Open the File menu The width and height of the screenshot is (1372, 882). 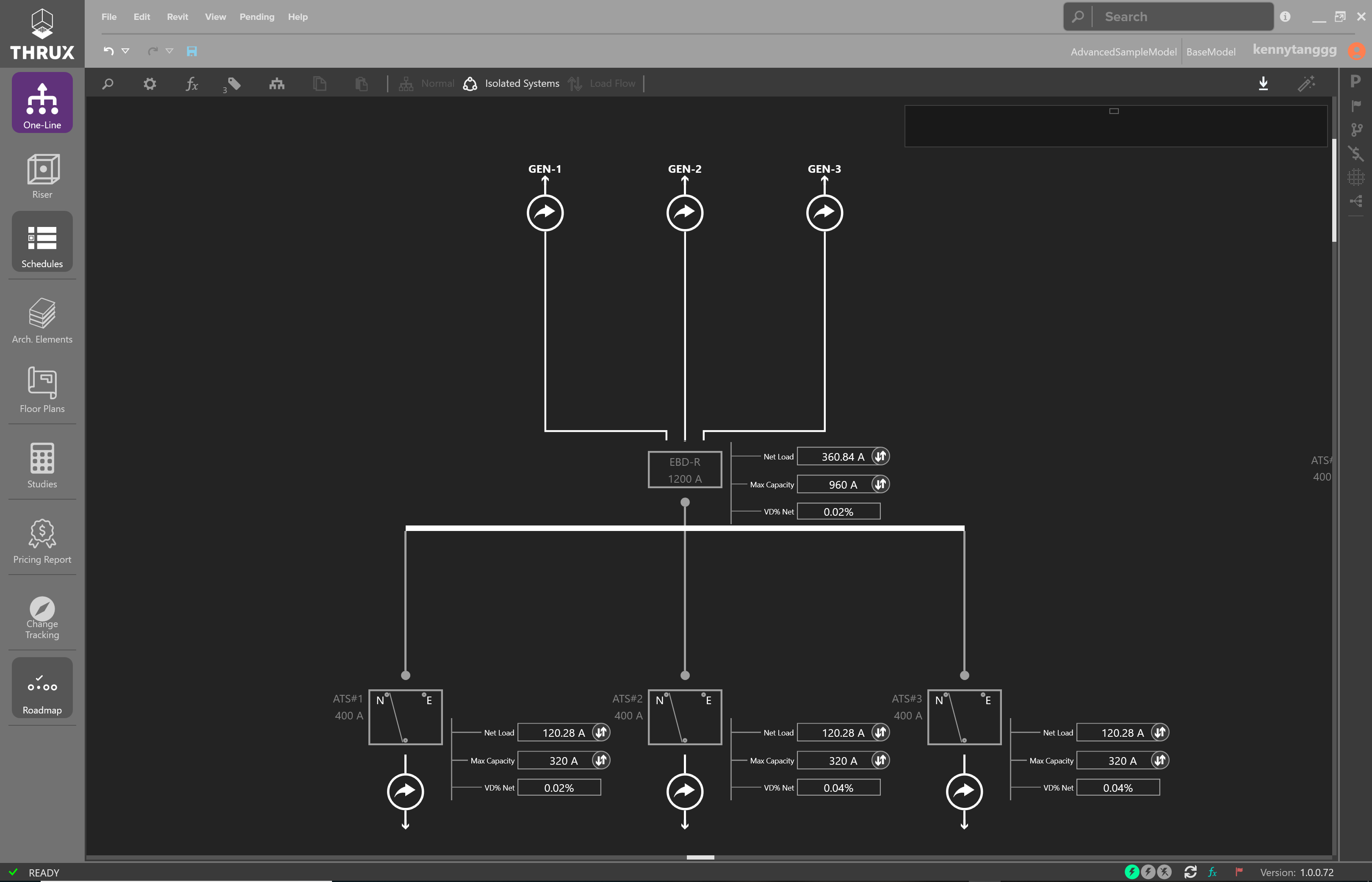click(x=109, y=17)
